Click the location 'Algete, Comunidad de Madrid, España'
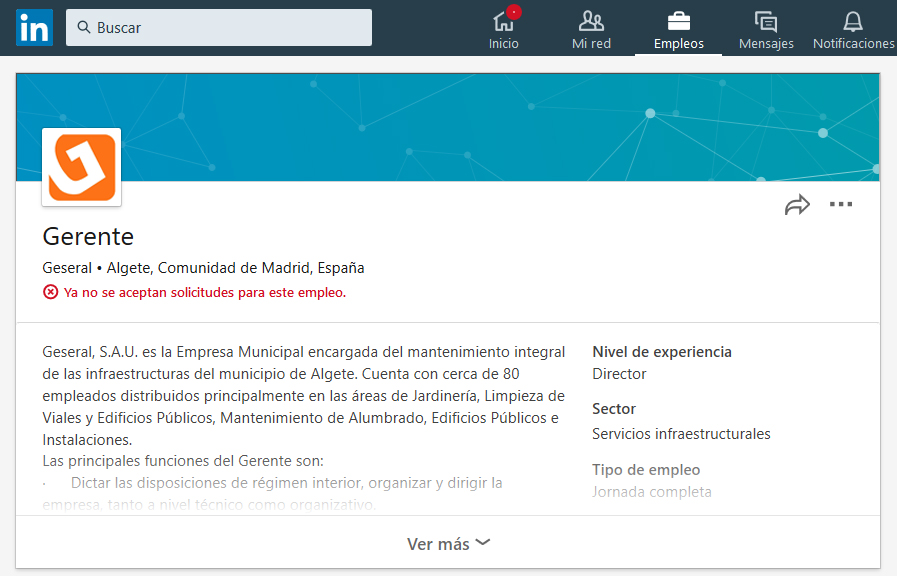 tap(235, 268)
